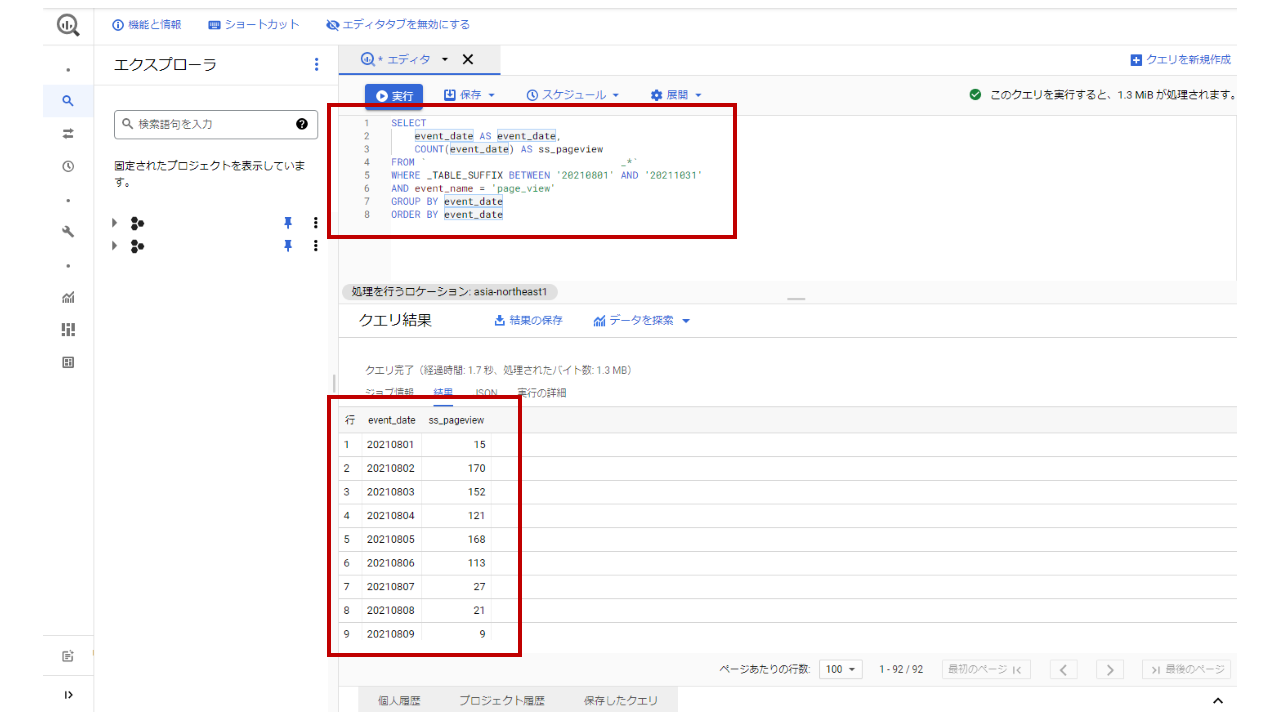Open Scheduled Queries clock icon in sidebar
Image resolution: width=1280 pixels, height=720 pixels.
[x=68, y=166]
